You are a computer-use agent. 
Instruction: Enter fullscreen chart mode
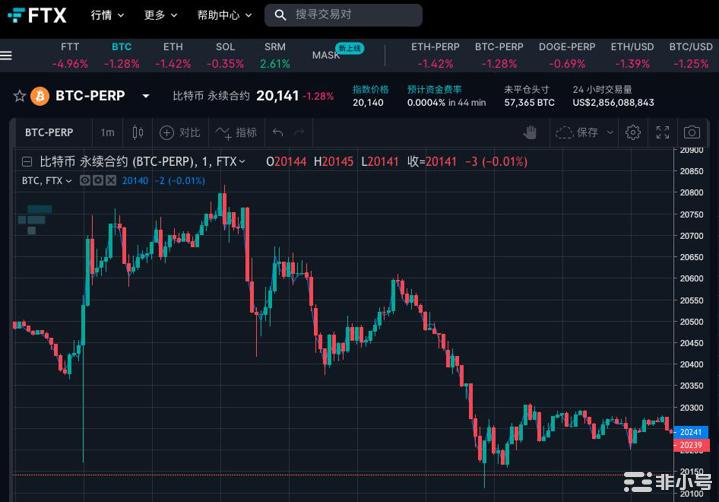coord(663,132)
